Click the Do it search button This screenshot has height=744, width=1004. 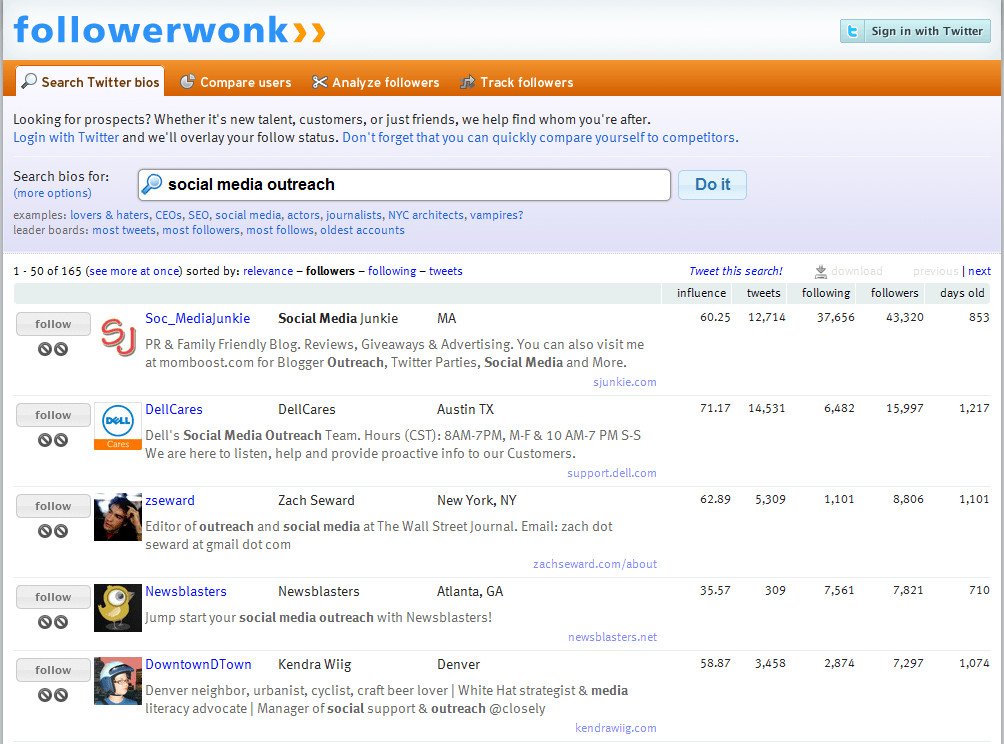click(x=712, y=184)
